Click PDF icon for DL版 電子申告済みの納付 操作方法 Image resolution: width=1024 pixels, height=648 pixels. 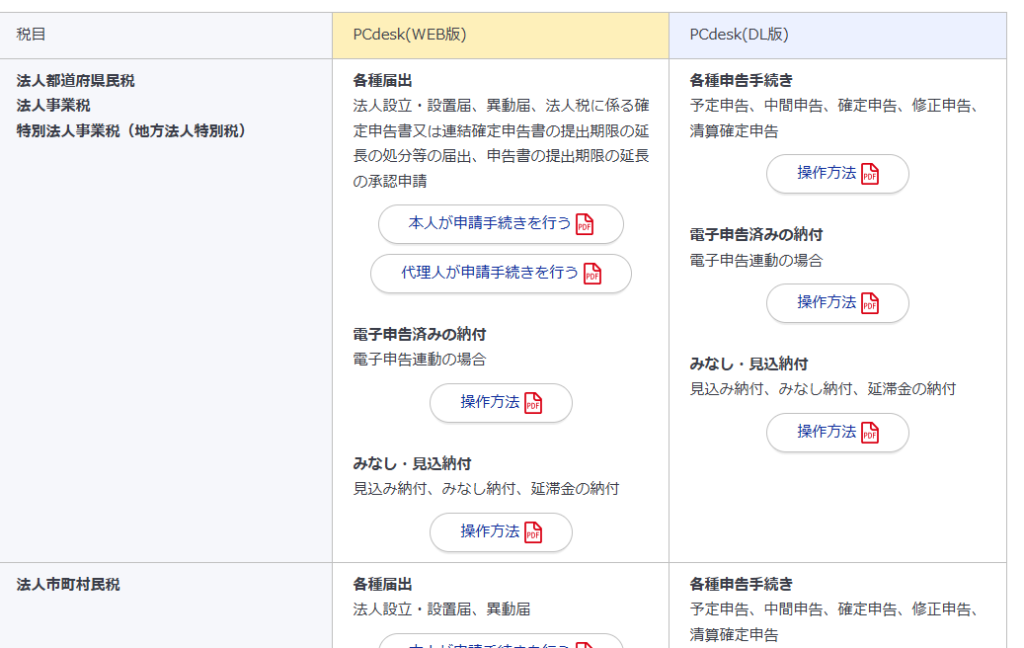point(869,304)
